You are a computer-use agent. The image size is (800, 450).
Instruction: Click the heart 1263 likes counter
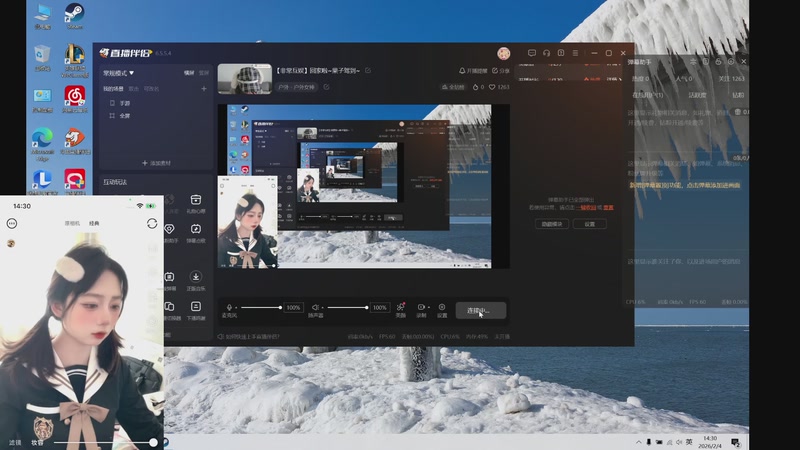point(499,87)
